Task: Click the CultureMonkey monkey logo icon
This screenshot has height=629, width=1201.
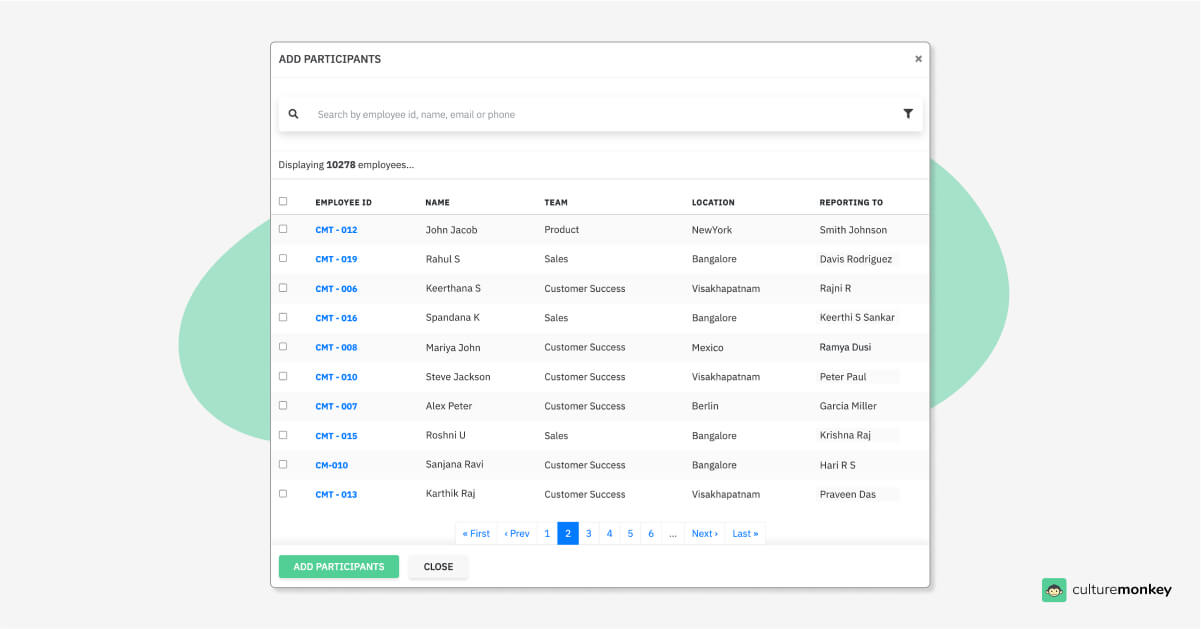Action: pos(1054,590)
